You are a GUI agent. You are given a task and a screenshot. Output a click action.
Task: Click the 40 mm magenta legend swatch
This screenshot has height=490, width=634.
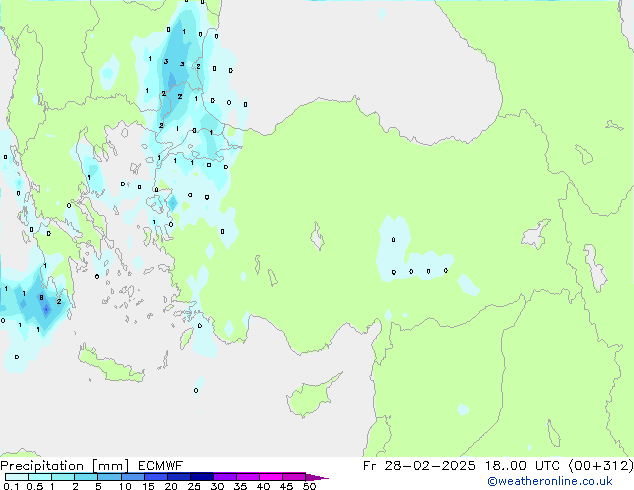tap(271, 477)
